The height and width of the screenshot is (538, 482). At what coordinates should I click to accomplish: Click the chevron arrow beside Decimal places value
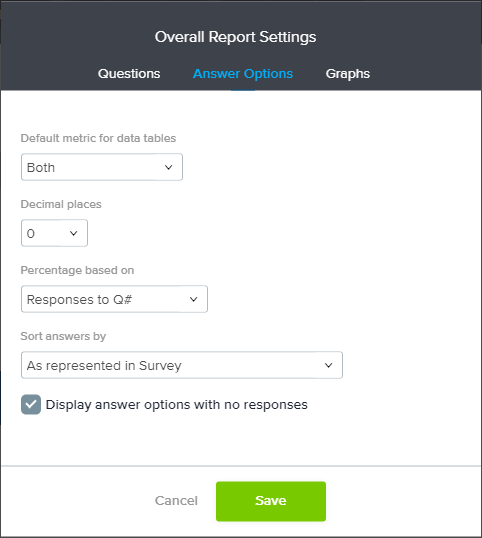click(x=73, y=233)
